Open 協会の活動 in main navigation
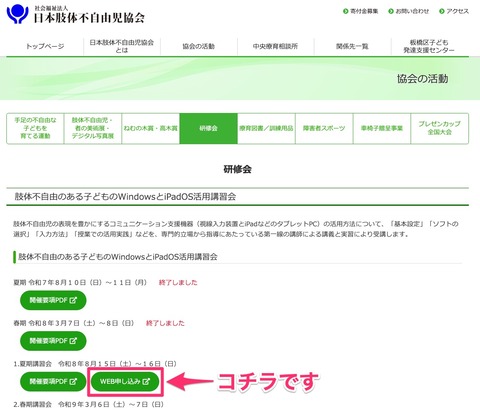The width and height of the screenshot is (480, 418). [199, 46]
